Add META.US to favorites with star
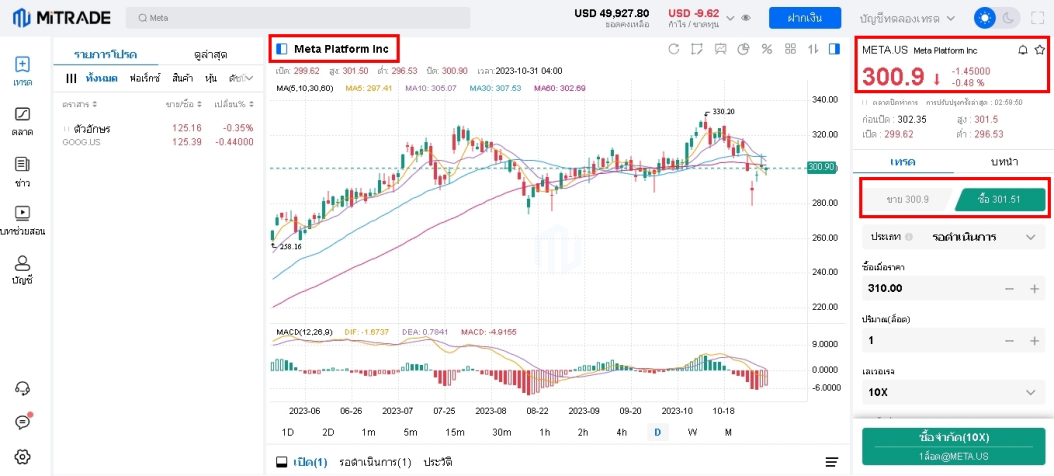This screenshot has height=476, width=1054. click(x=1040, y=49)
